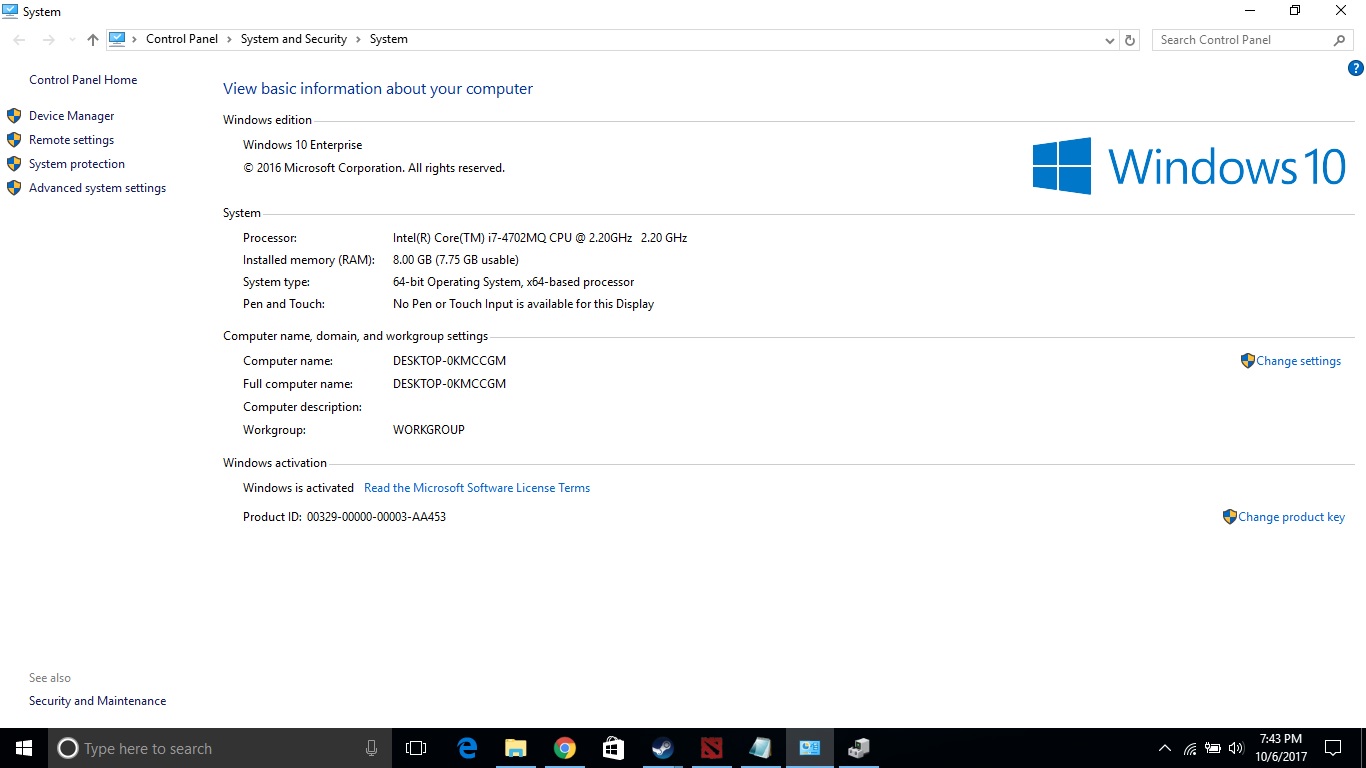Go up one level with the Up arrow
Screen dimensions: 1366x768
point(93,40)
